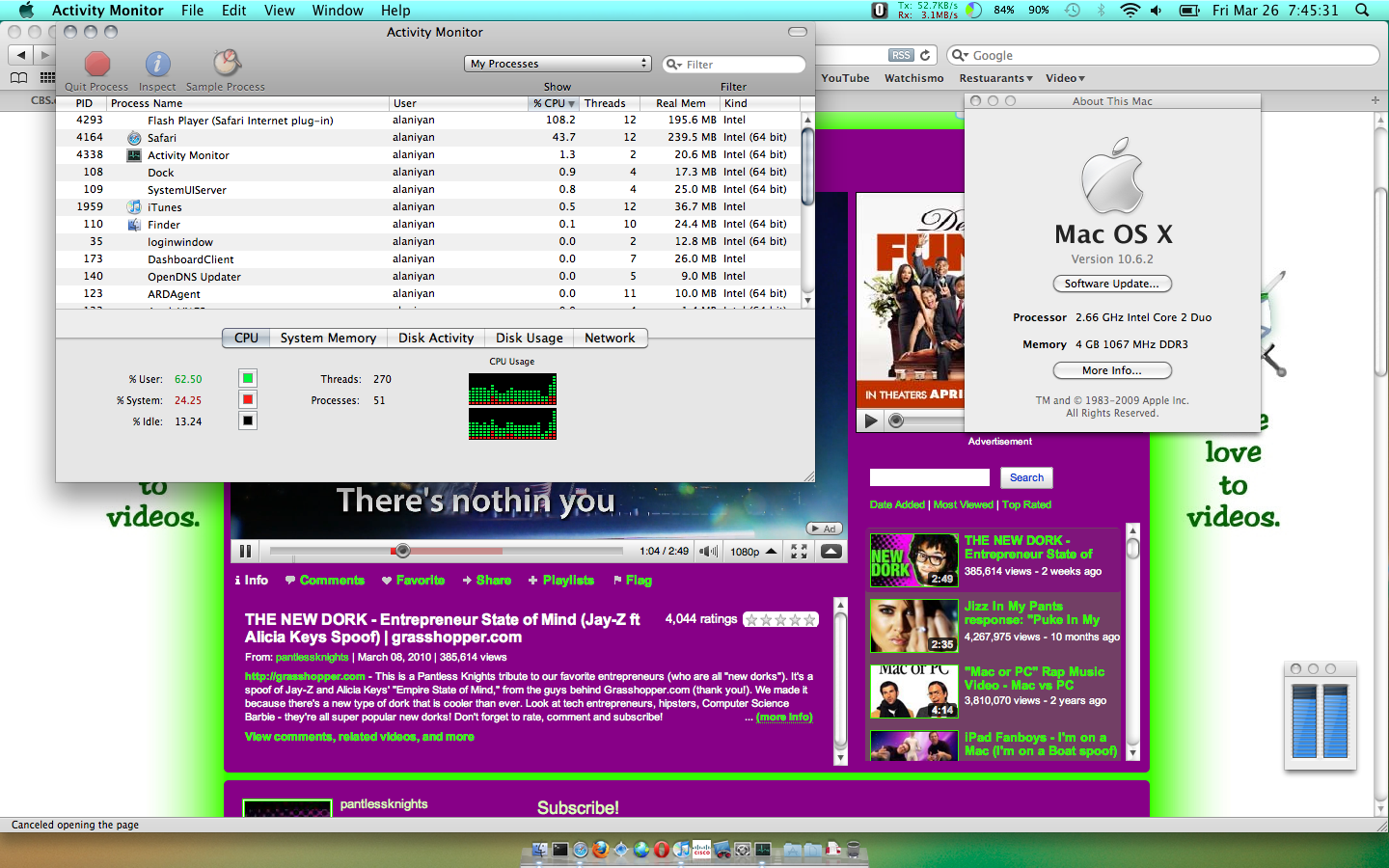Click the star ratings for the video
1389x868 pixels.
point(780,619)
